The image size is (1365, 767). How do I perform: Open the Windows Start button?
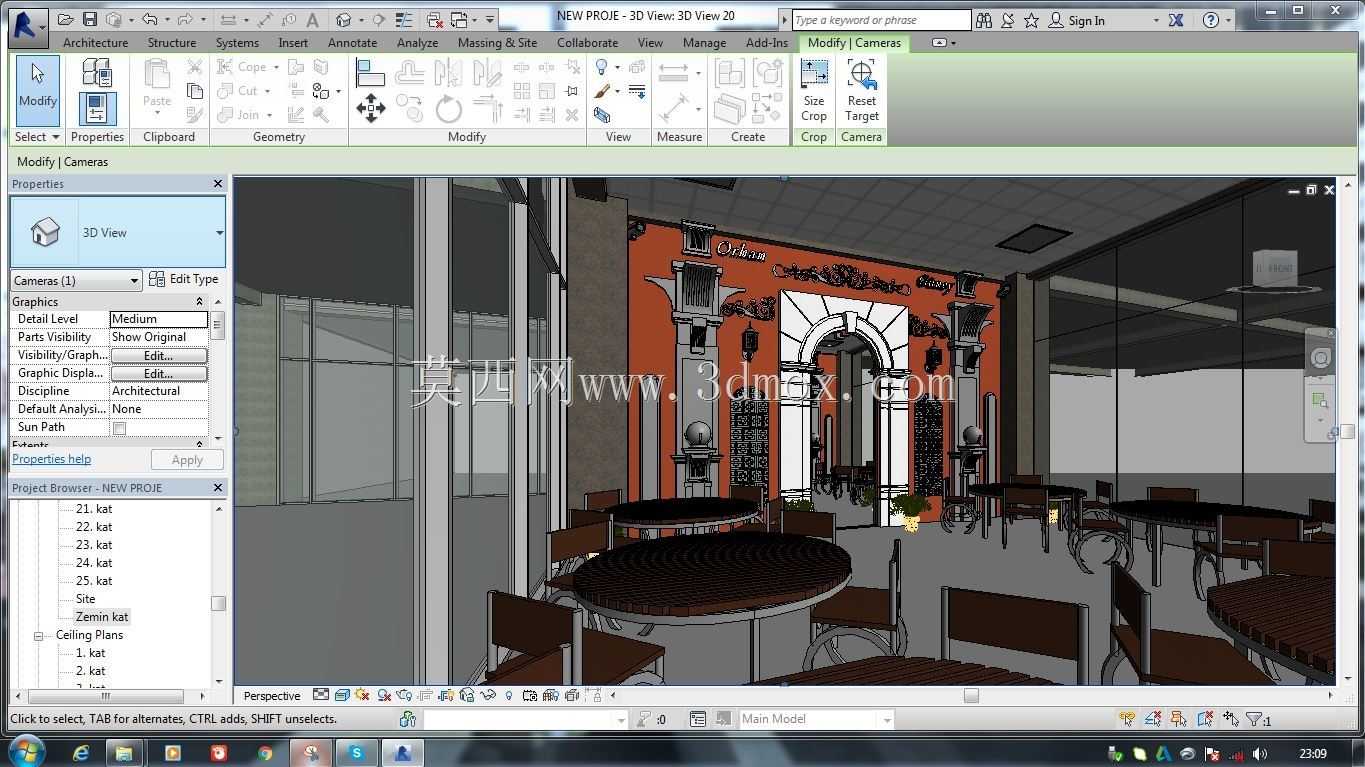pyautogui.click(x=25, y=751)
